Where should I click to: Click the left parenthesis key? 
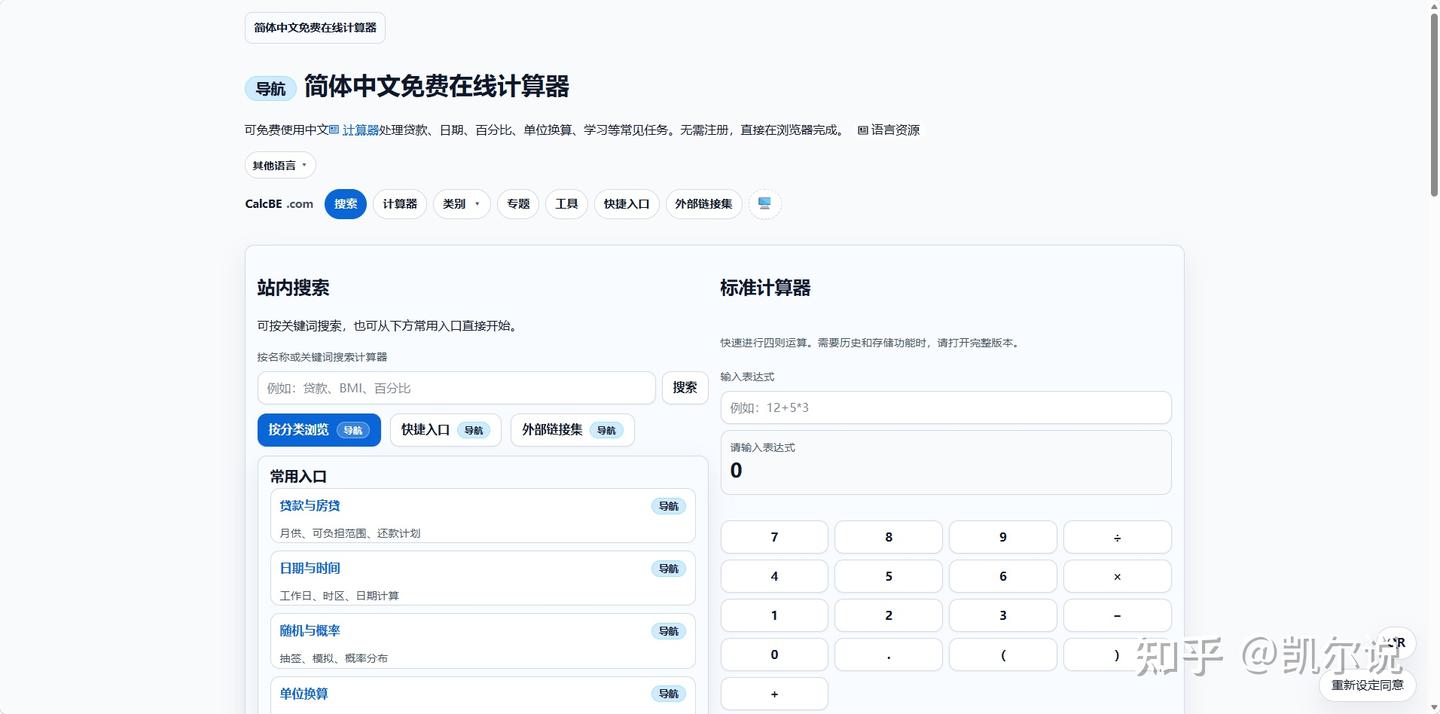point(1003,655)
